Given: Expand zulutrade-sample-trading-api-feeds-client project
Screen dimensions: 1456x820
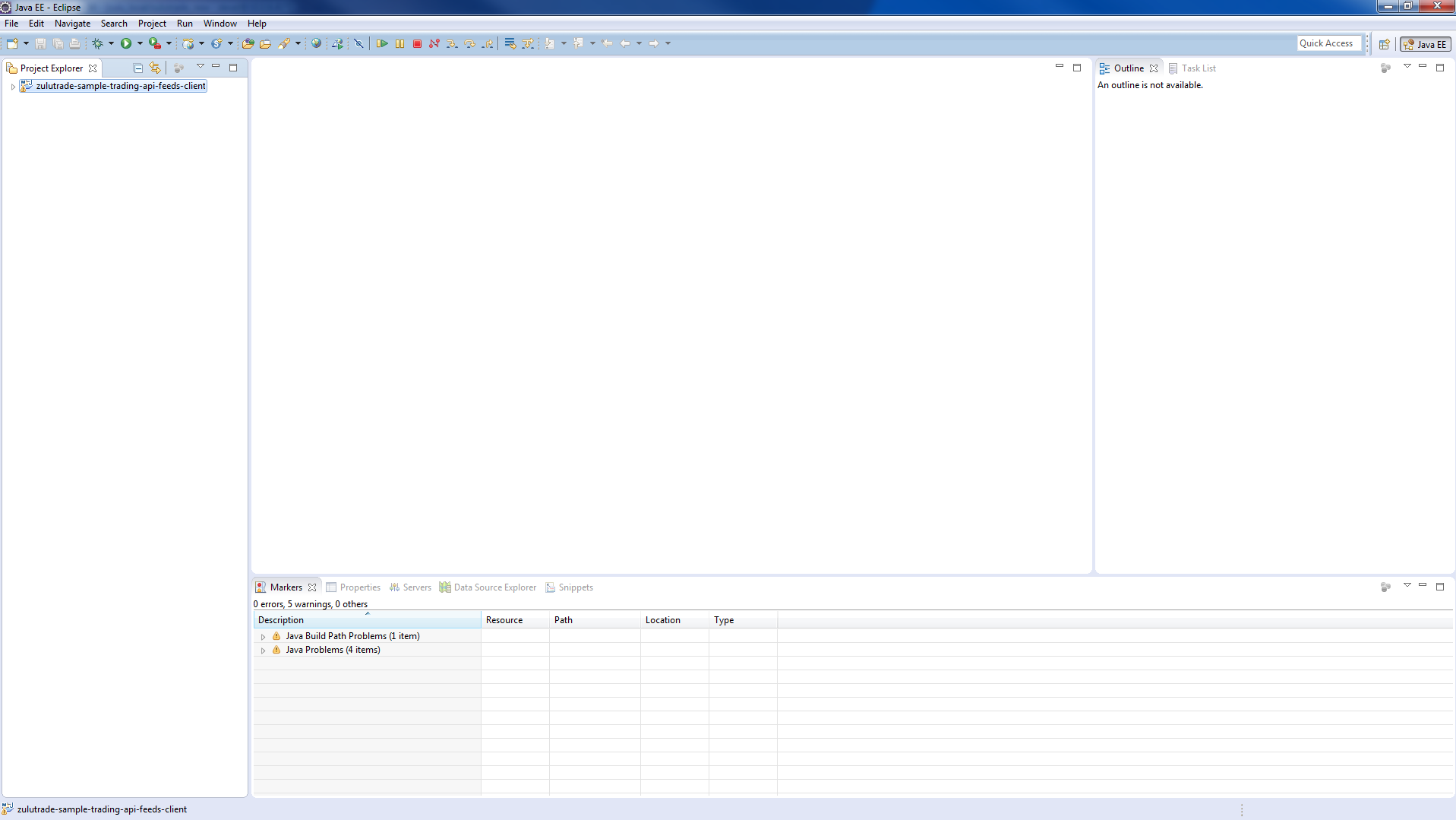Looking at the screenshot, I should click(x=13, y=87).
